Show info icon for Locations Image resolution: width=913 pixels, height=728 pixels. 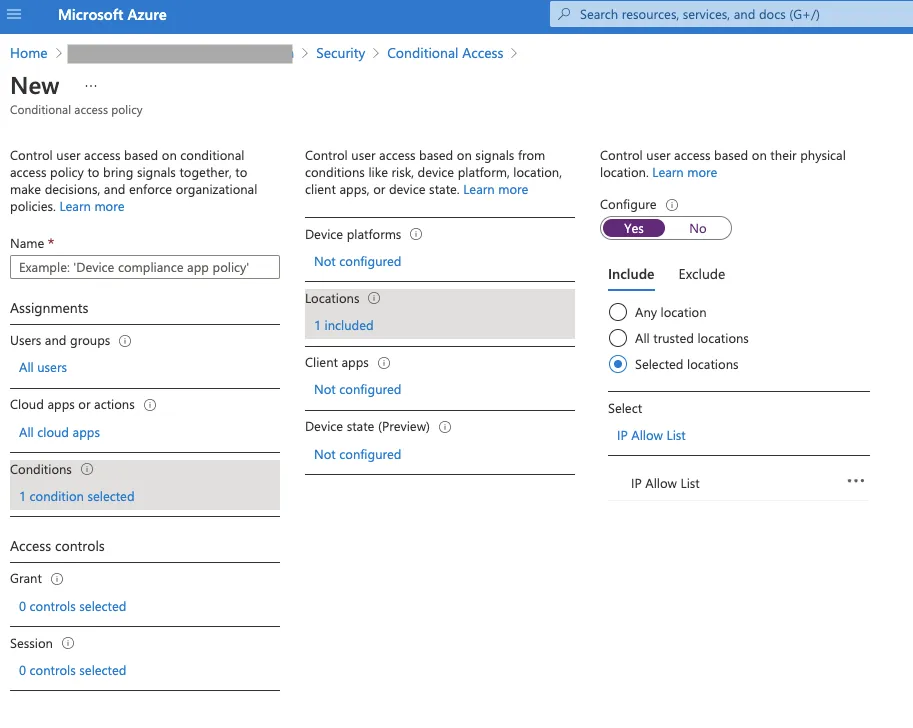pos(374,299)
